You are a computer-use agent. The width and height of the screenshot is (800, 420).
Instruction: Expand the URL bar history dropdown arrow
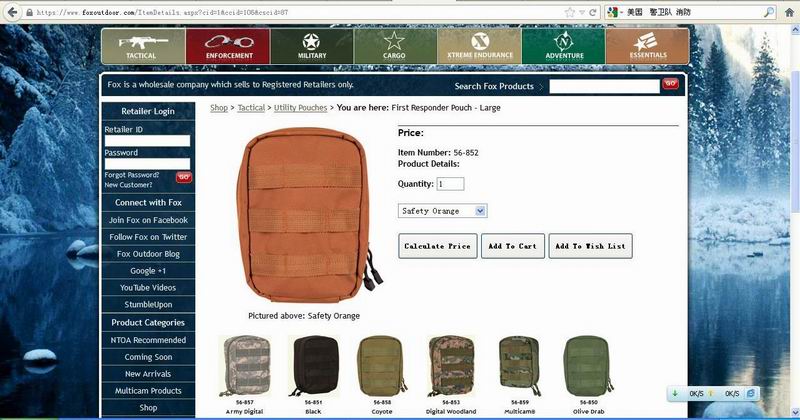coord(582,13)
